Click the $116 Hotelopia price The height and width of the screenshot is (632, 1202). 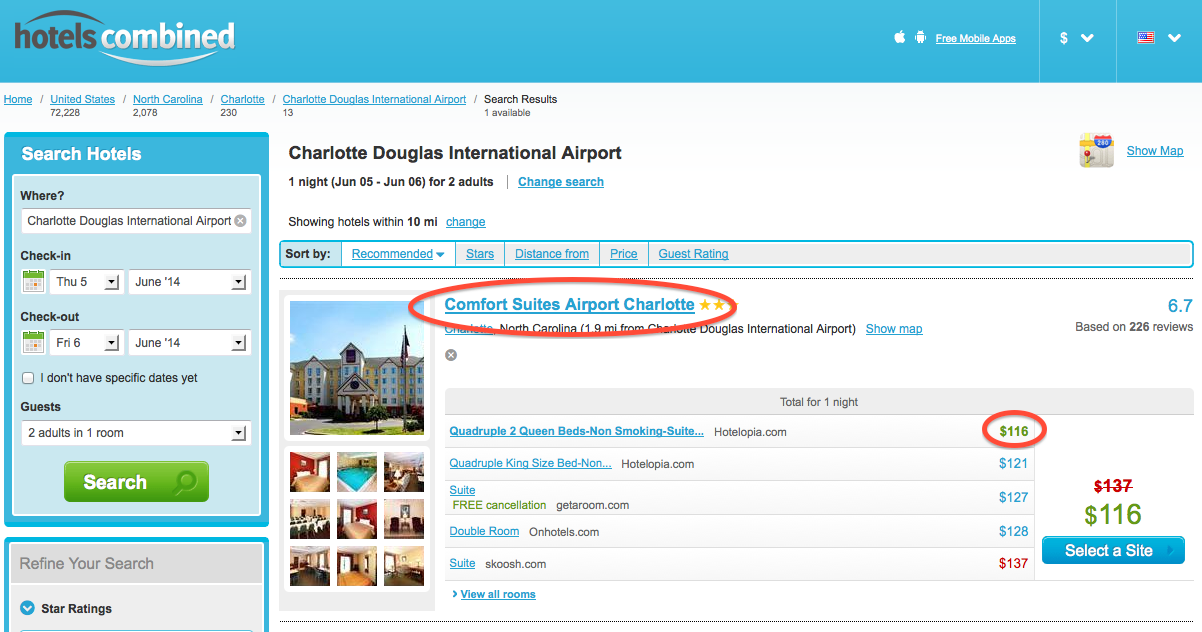click(x=1014, y=431)
